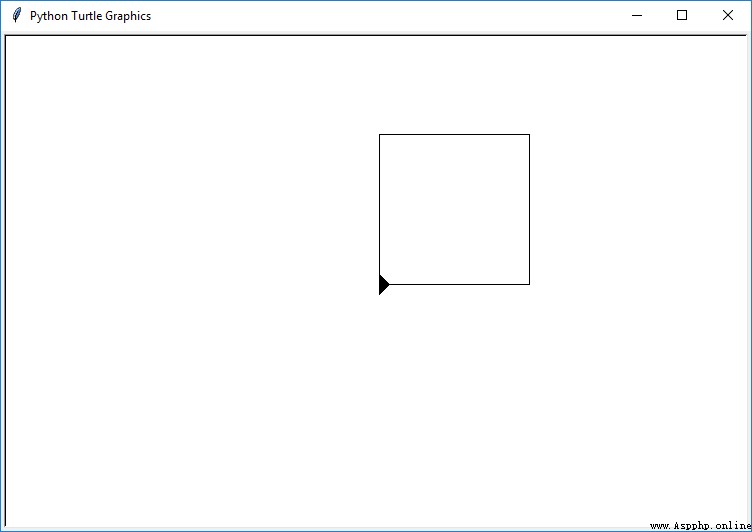Maximize the Python Turtle Graphics window
752x532 pixels.
click(682, 16)
